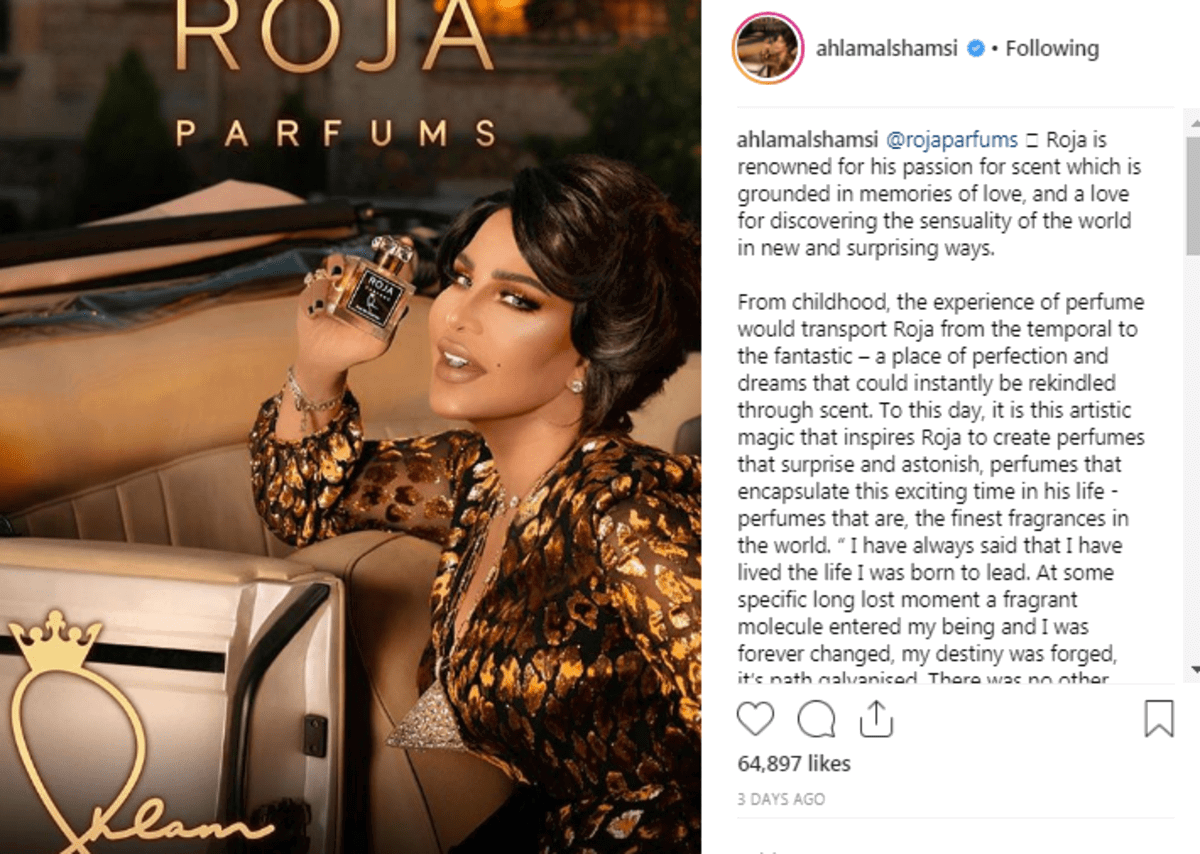Click the caption scrollbar thumb
Screen dimensions: 1200x854
tap(1192, 195)
